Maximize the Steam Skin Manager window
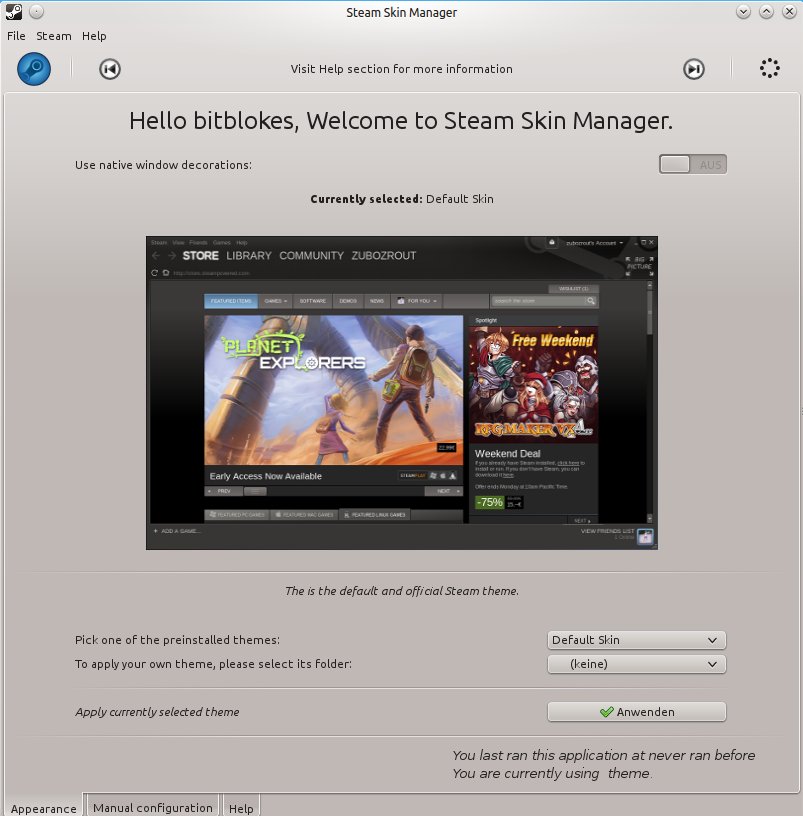The height and width of the screenshot is (816, 803). pos(766,11)
